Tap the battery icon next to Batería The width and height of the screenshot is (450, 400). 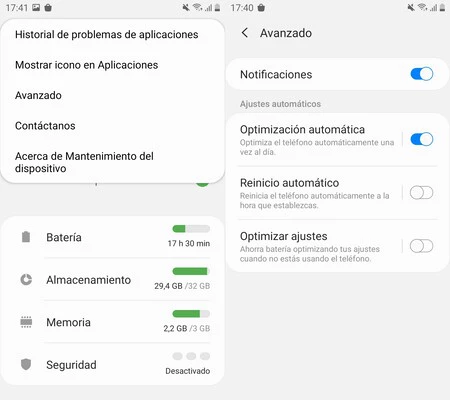click(26, 237)
